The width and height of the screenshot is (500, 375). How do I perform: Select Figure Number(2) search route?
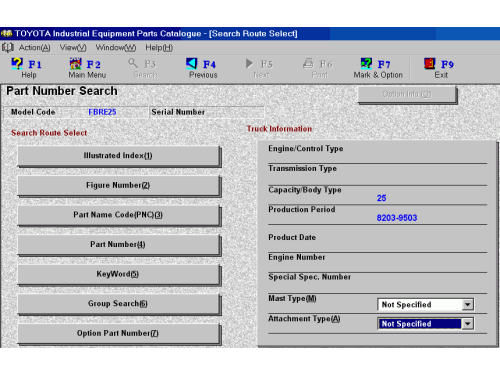118,185
